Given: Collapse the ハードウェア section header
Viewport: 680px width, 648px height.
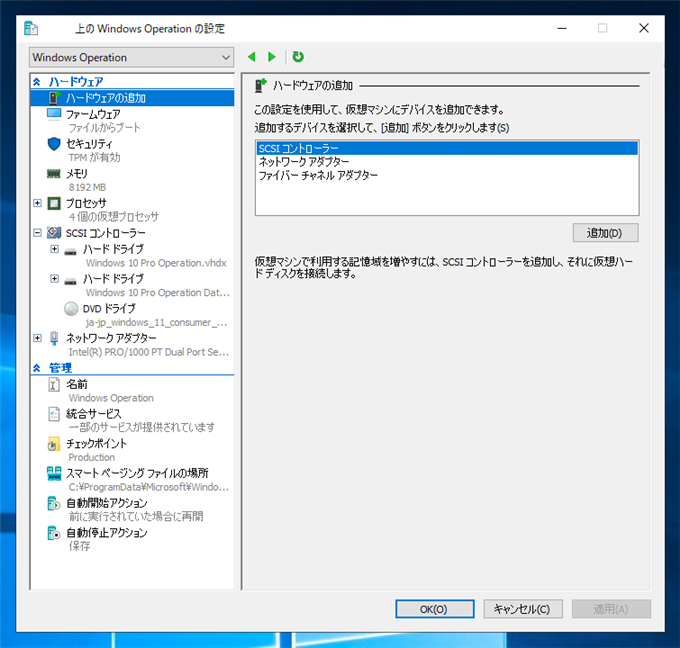Looking at the screenshot, I should (36, 82).
